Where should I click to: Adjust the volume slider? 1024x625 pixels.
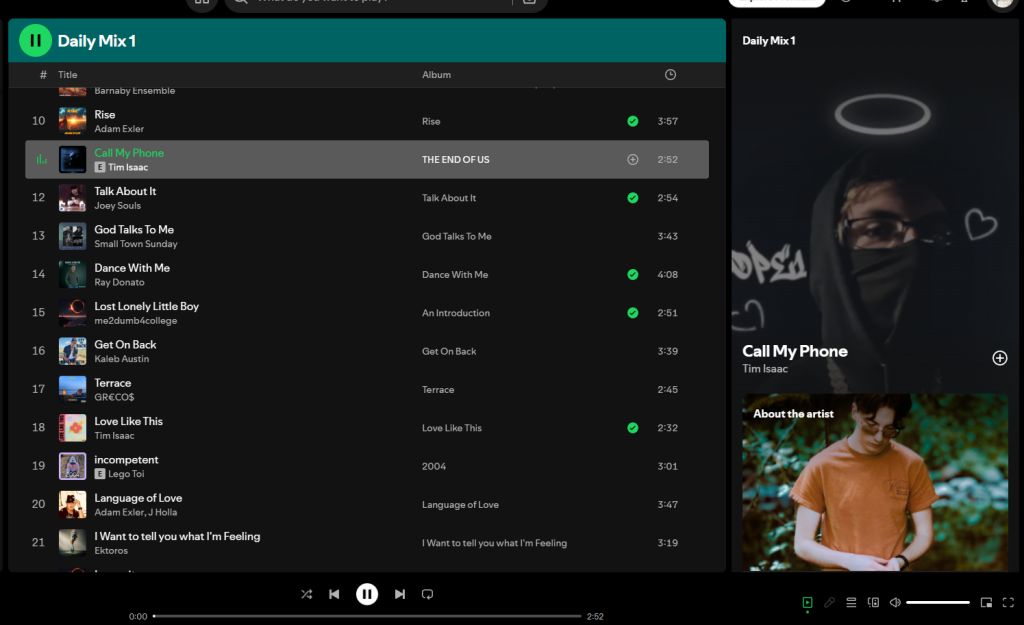point(938,602)
